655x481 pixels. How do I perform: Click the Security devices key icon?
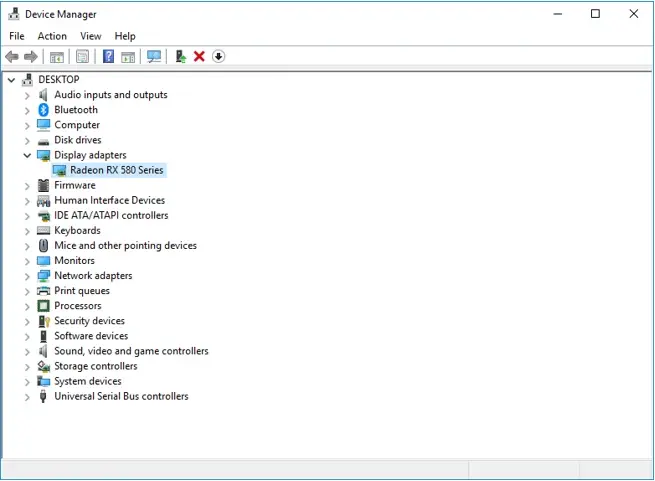(44, 321)
